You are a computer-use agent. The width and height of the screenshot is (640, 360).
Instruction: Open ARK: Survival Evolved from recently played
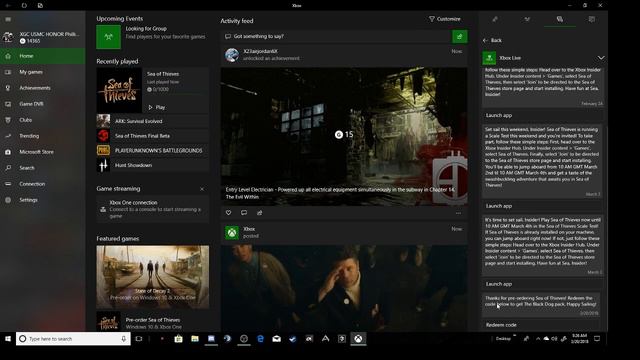coord(153,121)
